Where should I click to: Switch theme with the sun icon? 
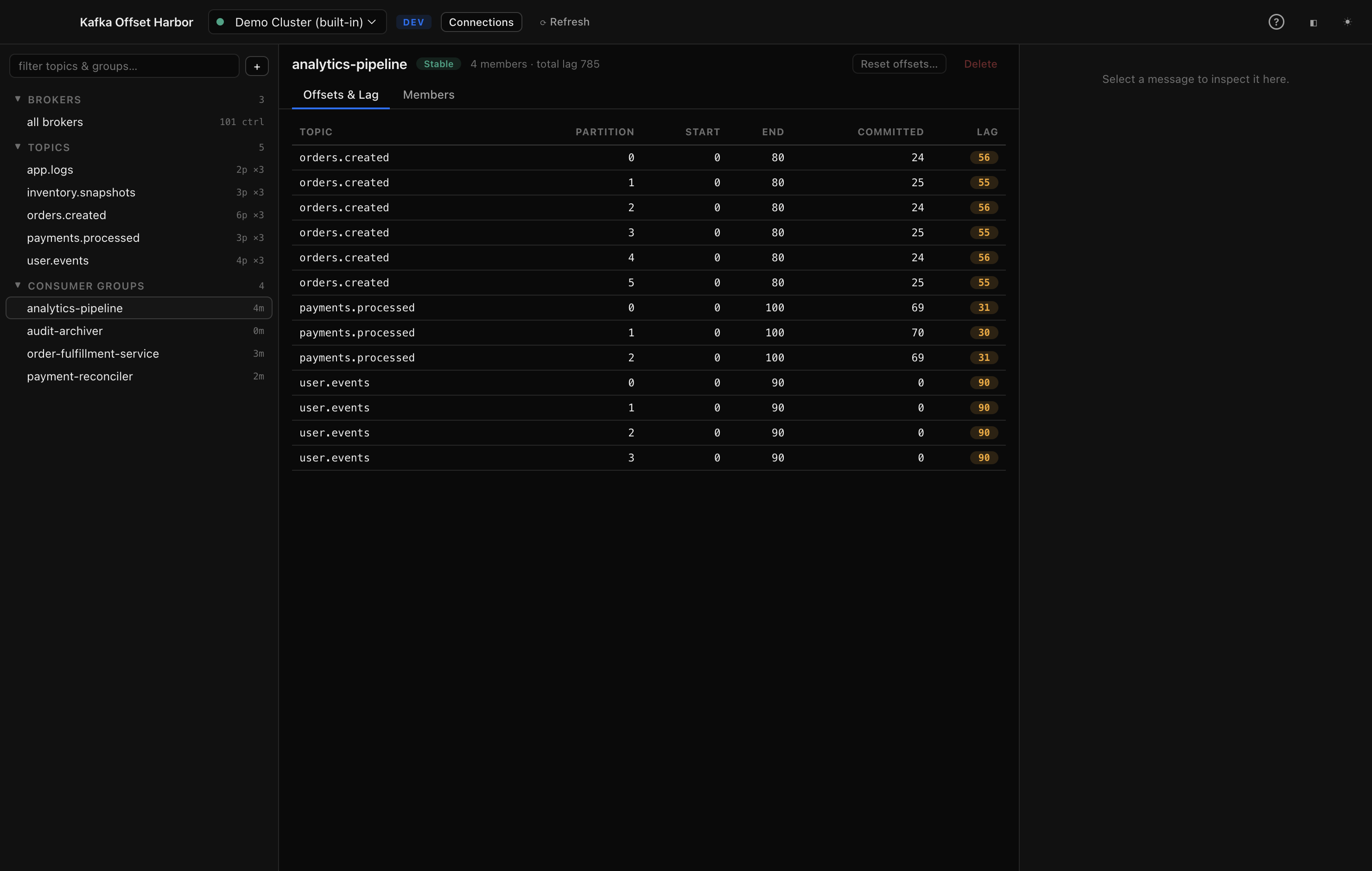(1347, 22)
